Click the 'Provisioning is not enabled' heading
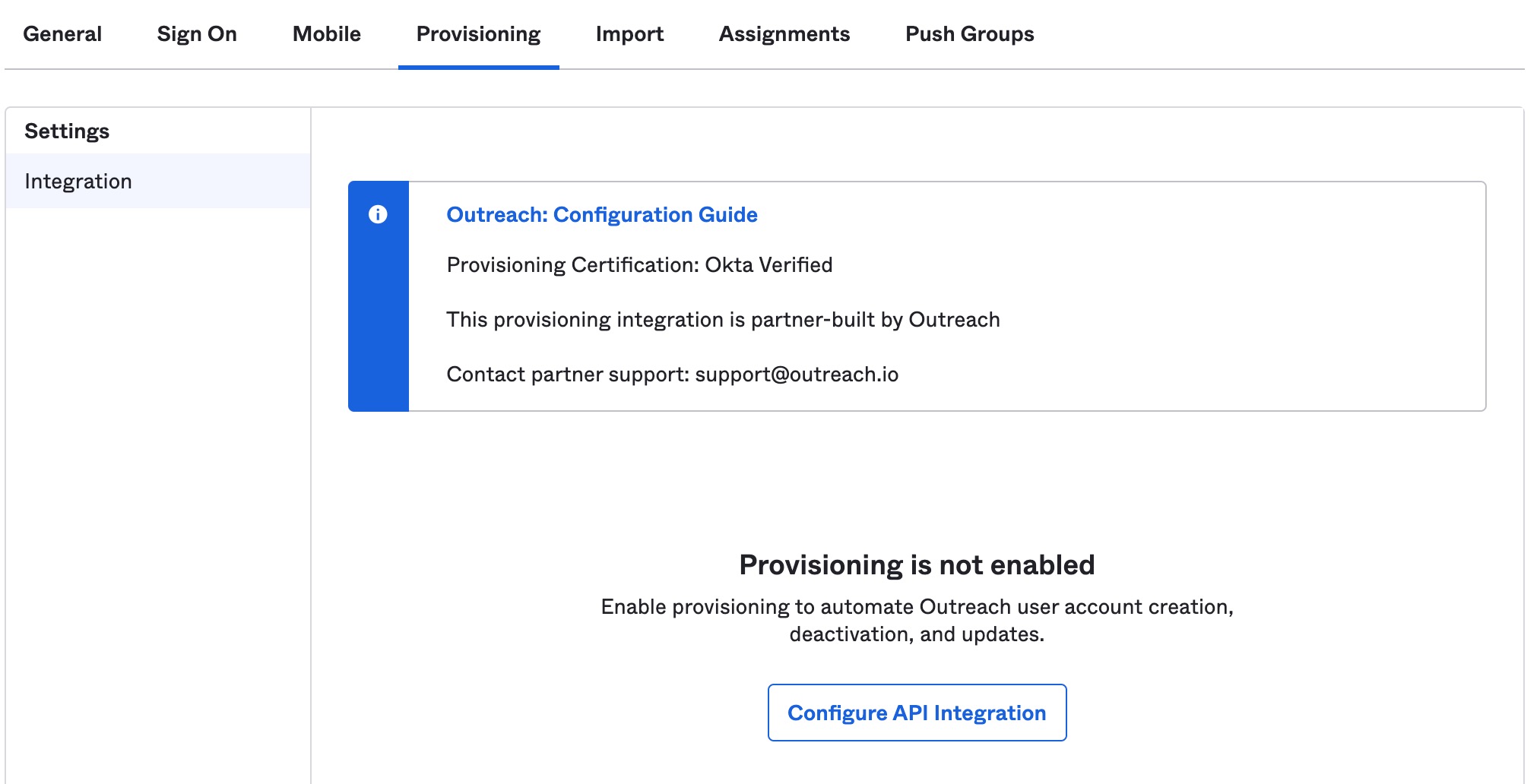This screenshot has width=1540, height=784. (x=917, y=565)
